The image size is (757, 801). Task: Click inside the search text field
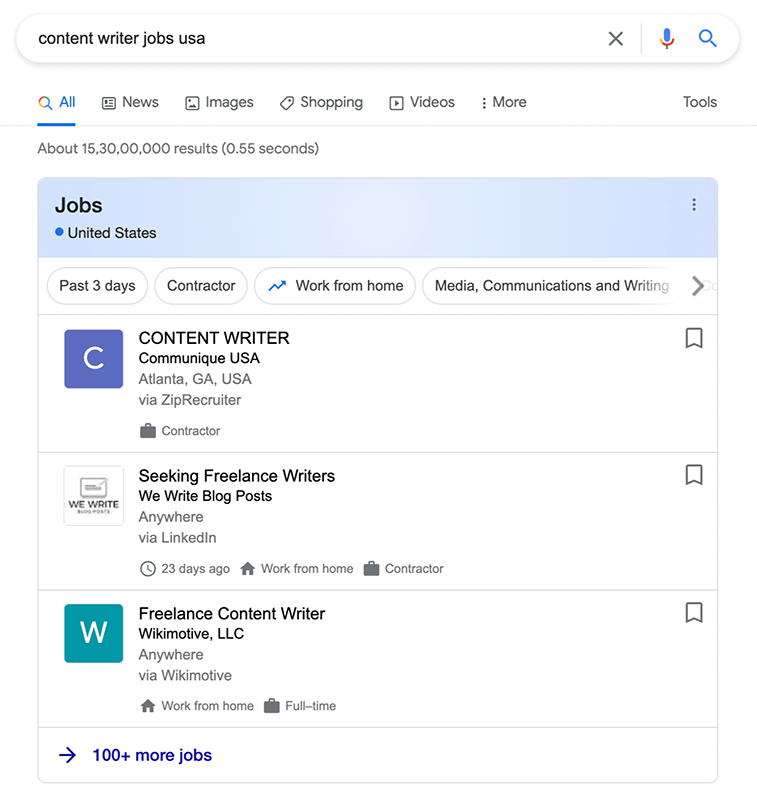pos(300,39)
